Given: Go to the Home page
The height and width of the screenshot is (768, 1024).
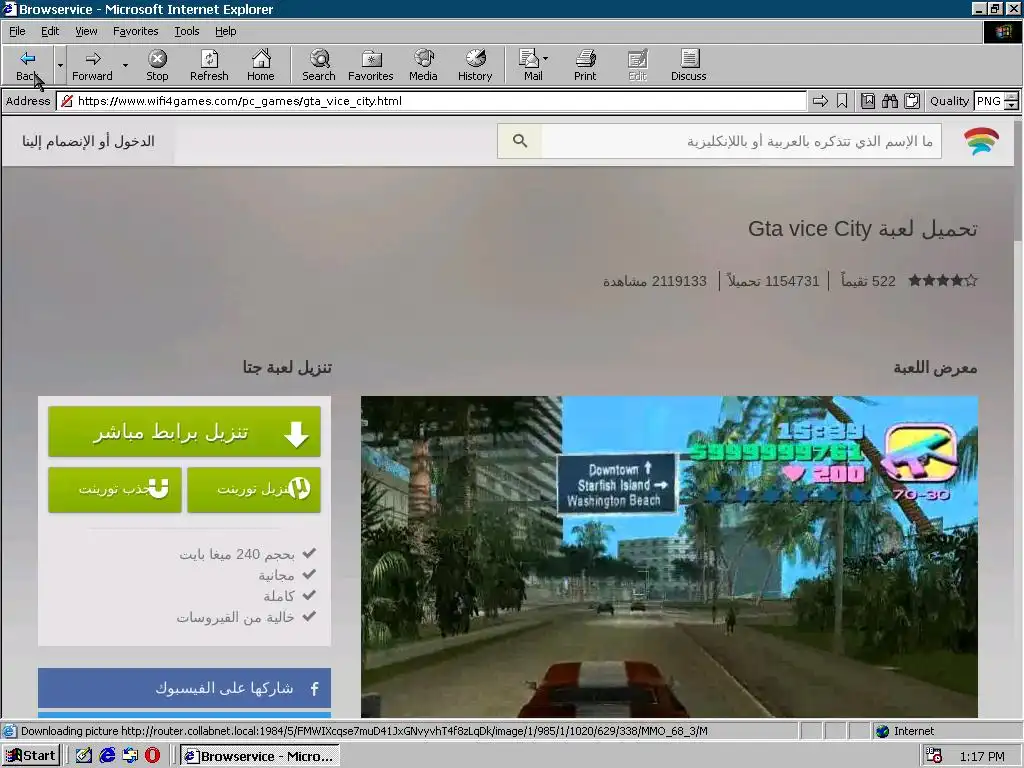Looking at the screenshot, I should [261, 65].
